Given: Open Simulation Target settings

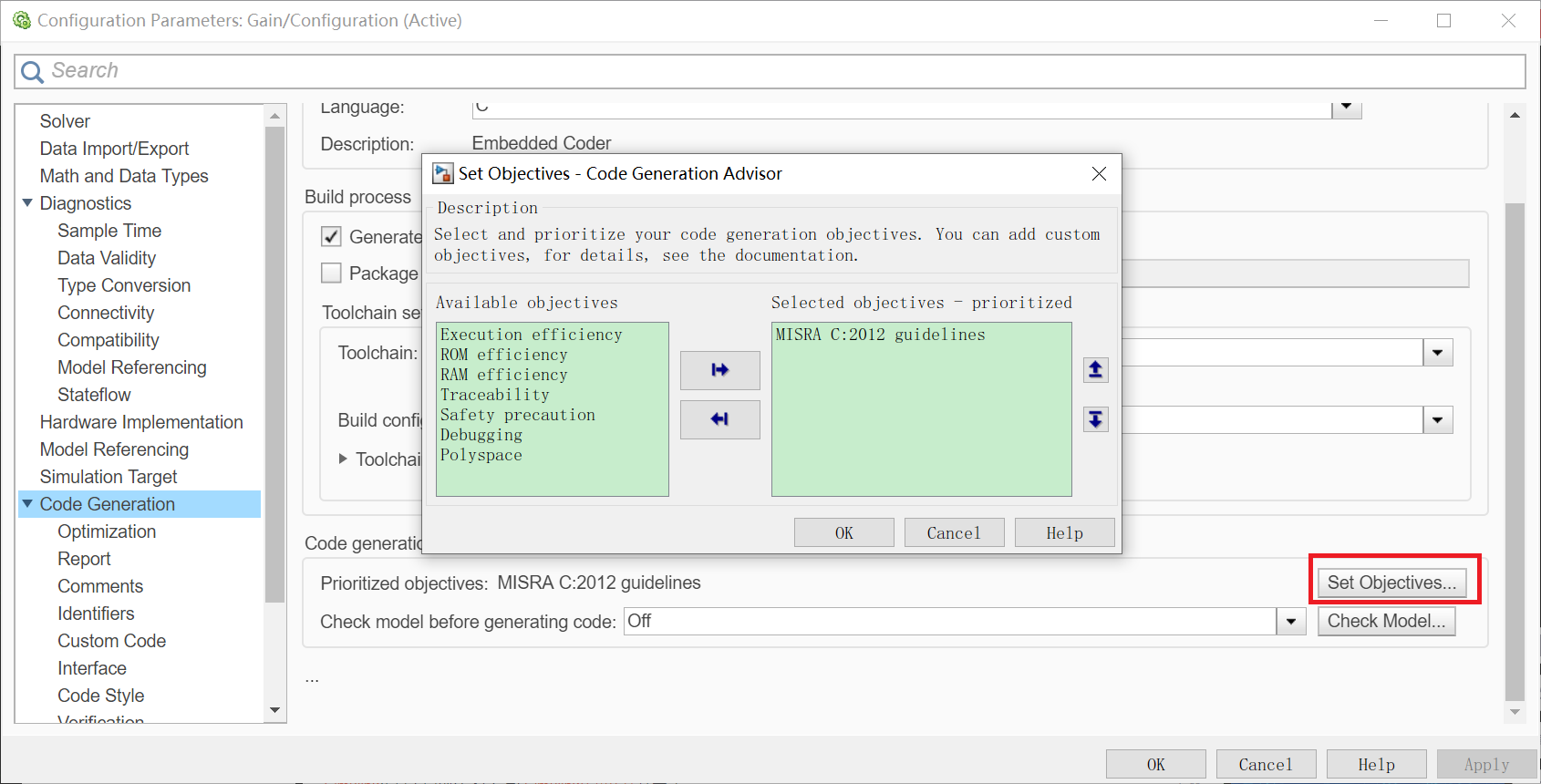Looking at the screenshot, I should (x=109, y=477).
